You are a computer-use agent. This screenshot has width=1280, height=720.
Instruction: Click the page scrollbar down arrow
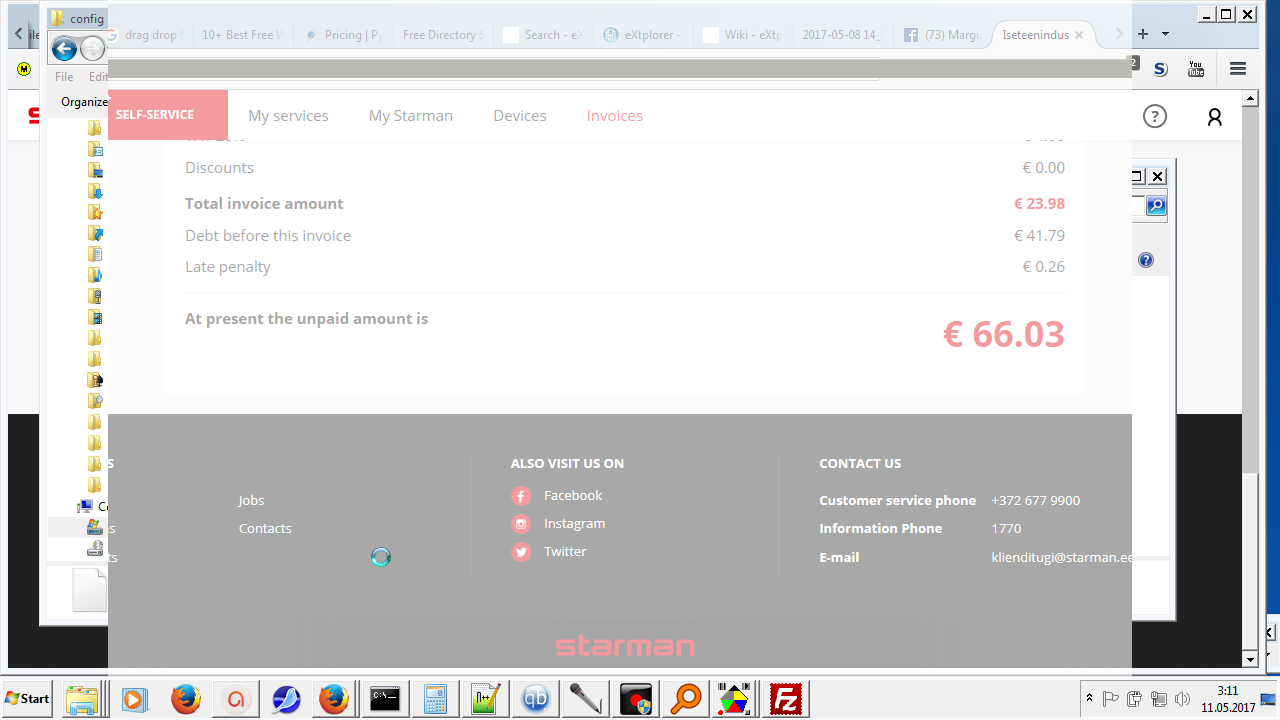(x=1249, y=659)
